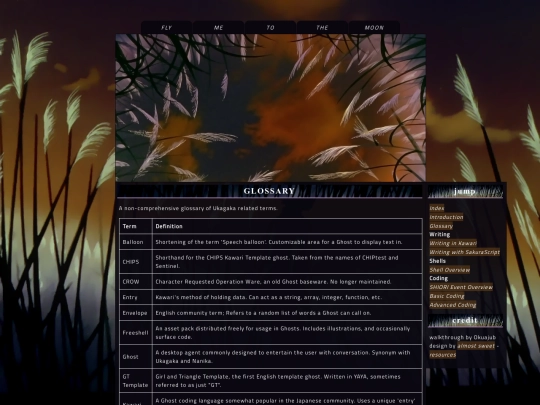540x405 pixels.
Task: Click the credit sidebar heading
Action: pyautogui.click(x=465, y=321)
